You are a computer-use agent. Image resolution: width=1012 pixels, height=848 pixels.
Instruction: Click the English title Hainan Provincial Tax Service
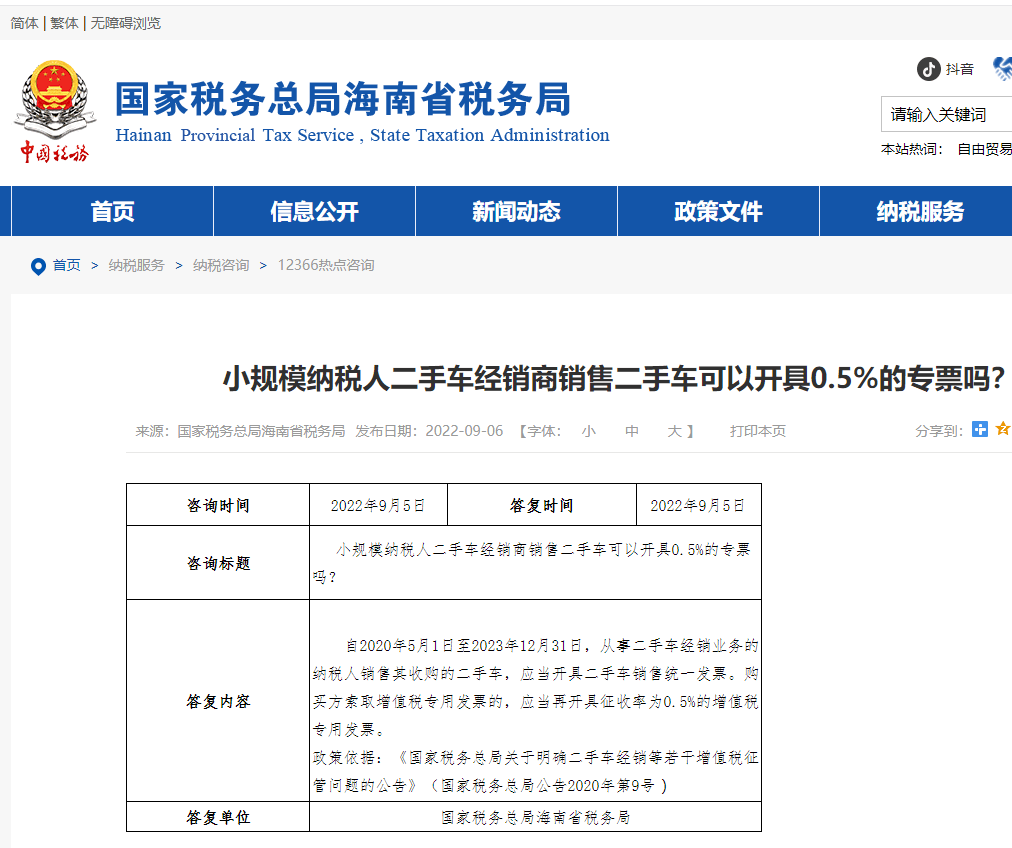click(362, 135)
